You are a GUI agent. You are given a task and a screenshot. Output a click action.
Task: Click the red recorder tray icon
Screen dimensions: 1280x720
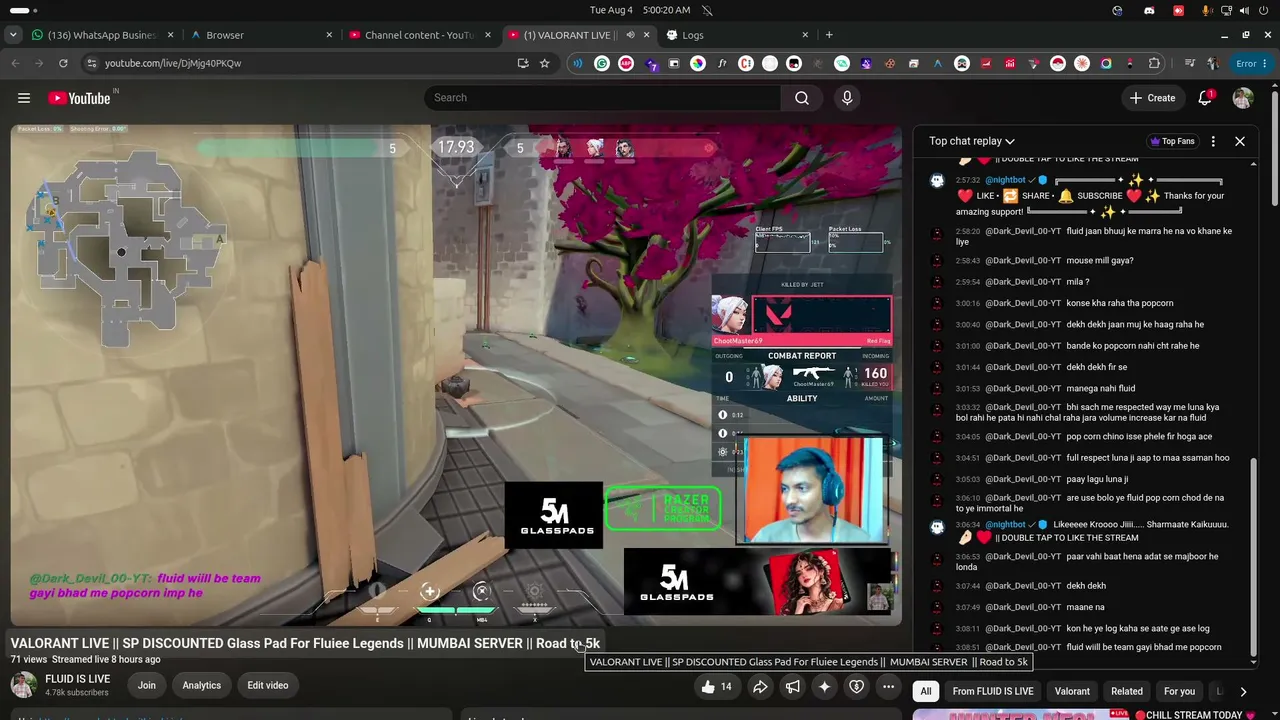(1178, 10)
